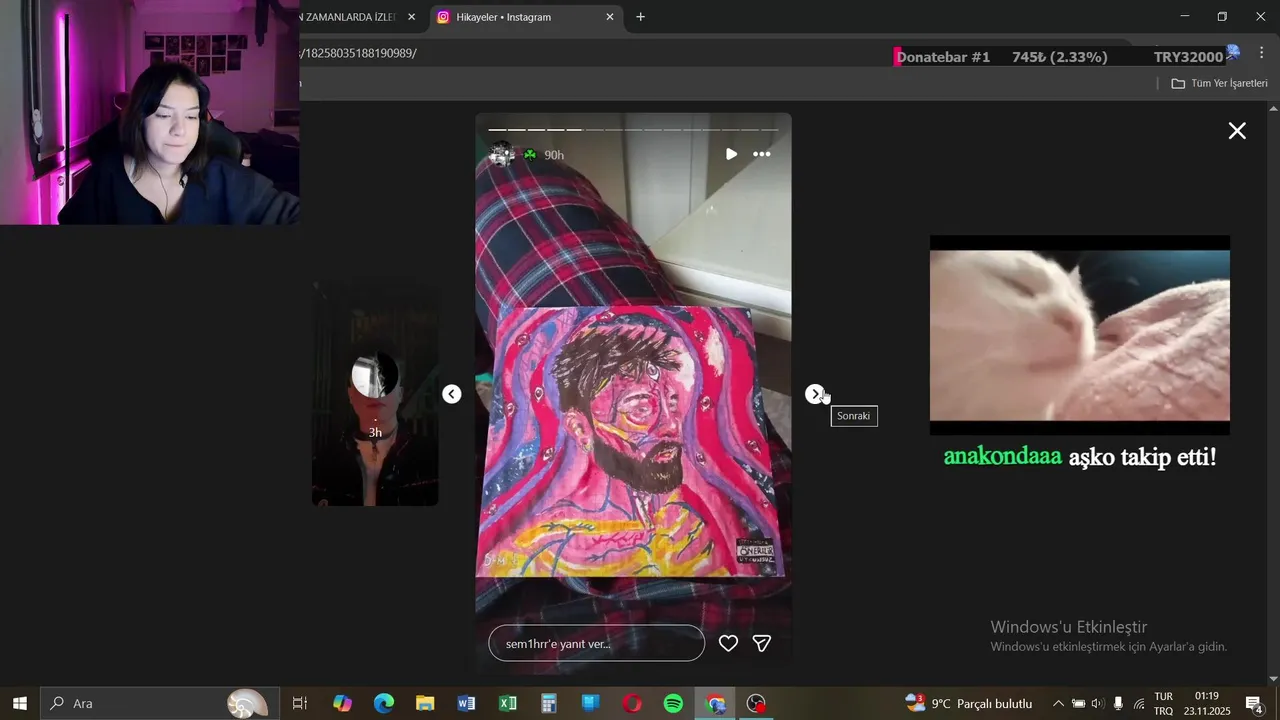Screen dimensions: 1280x720
Task: Open OBS Studio from the taskbar
Action: [756, 703]
